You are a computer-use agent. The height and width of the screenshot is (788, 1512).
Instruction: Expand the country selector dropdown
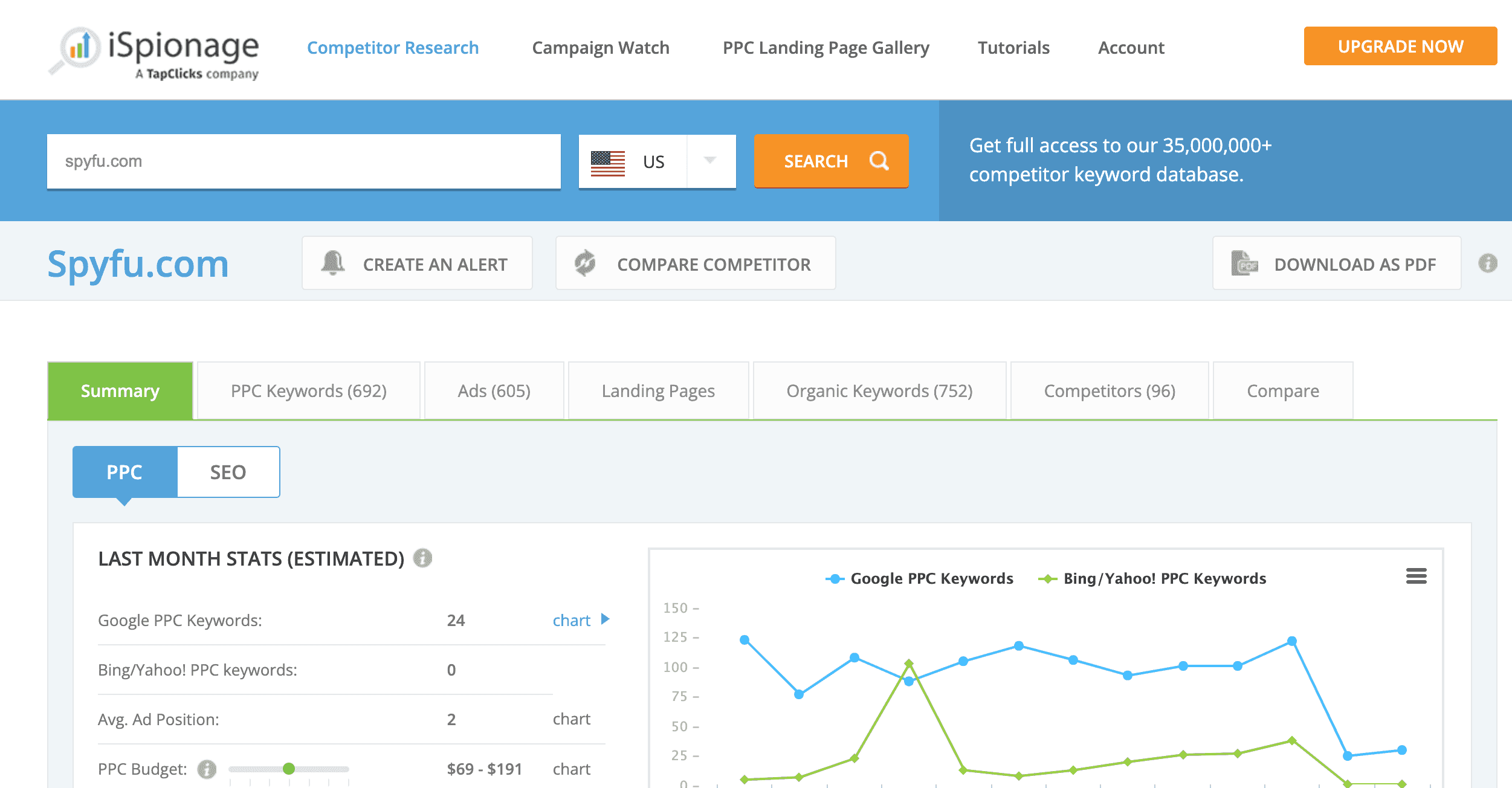point(711,161)
